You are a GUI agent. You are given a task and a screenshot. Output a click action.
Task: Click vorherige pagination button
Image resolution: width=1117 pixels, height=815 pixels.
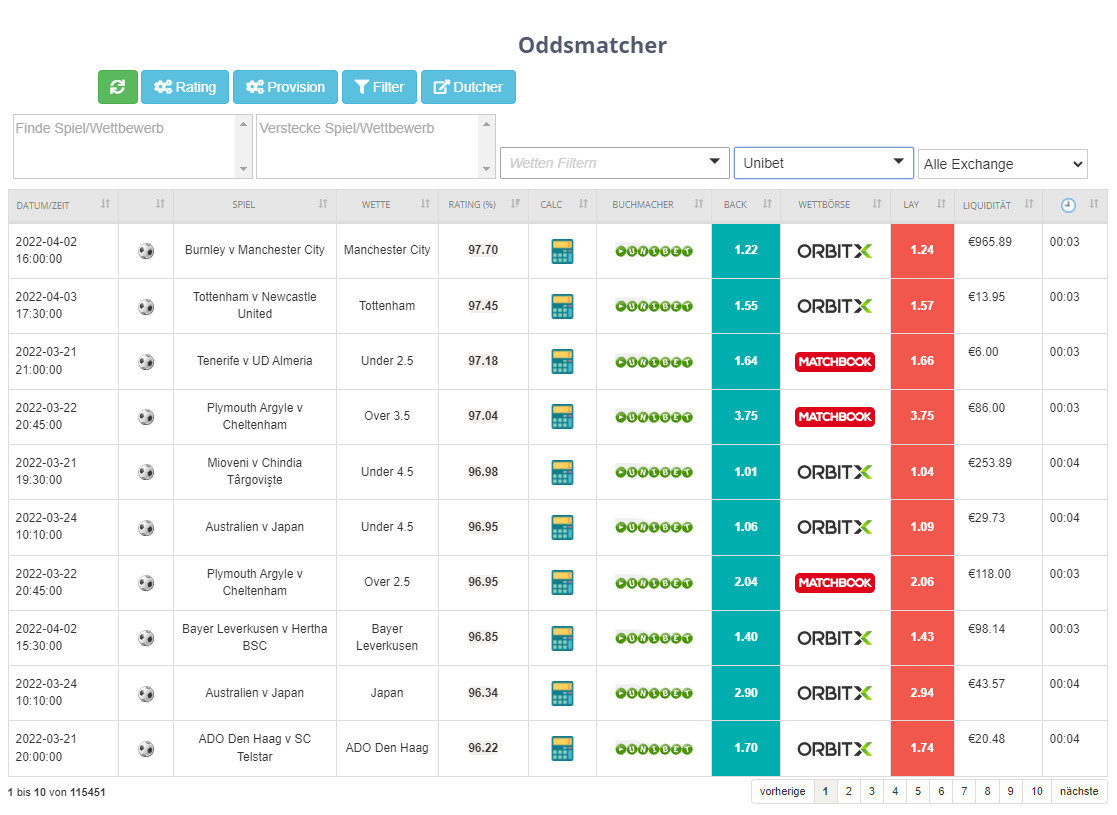[783, 791]
